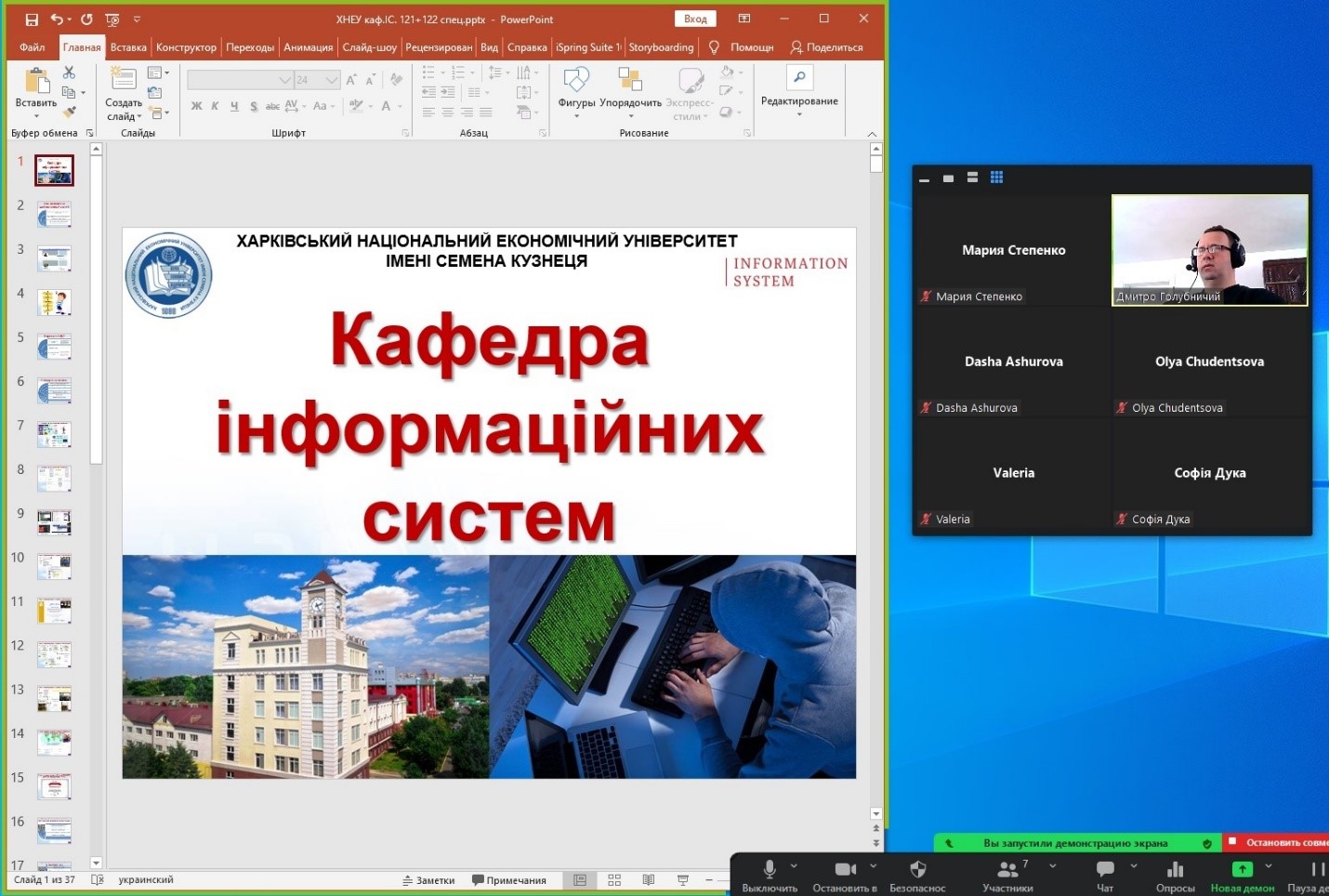Click the Cut scissors icon

pos(69,72)
